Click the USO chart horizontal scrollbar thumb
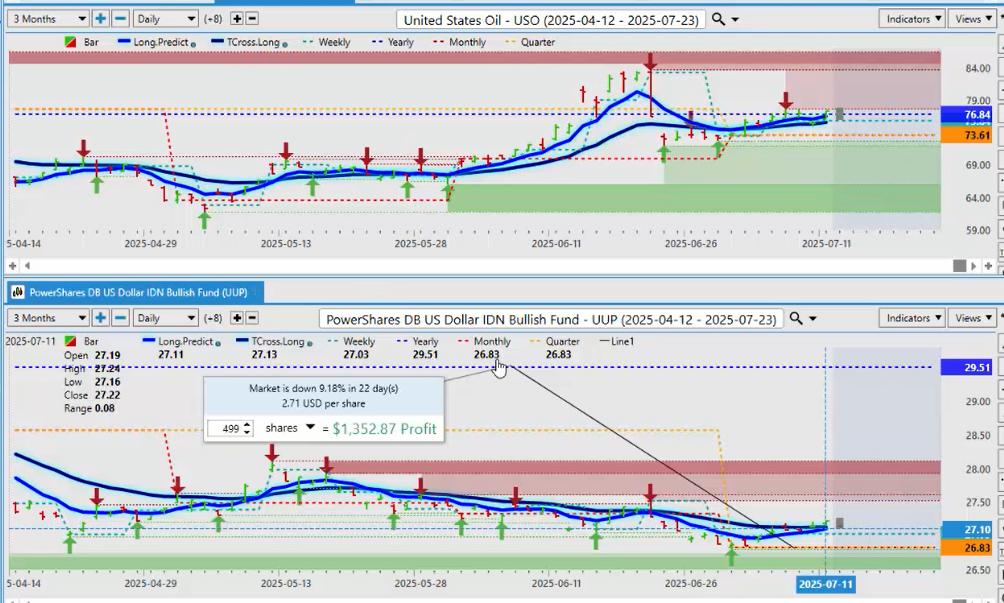 960,266
